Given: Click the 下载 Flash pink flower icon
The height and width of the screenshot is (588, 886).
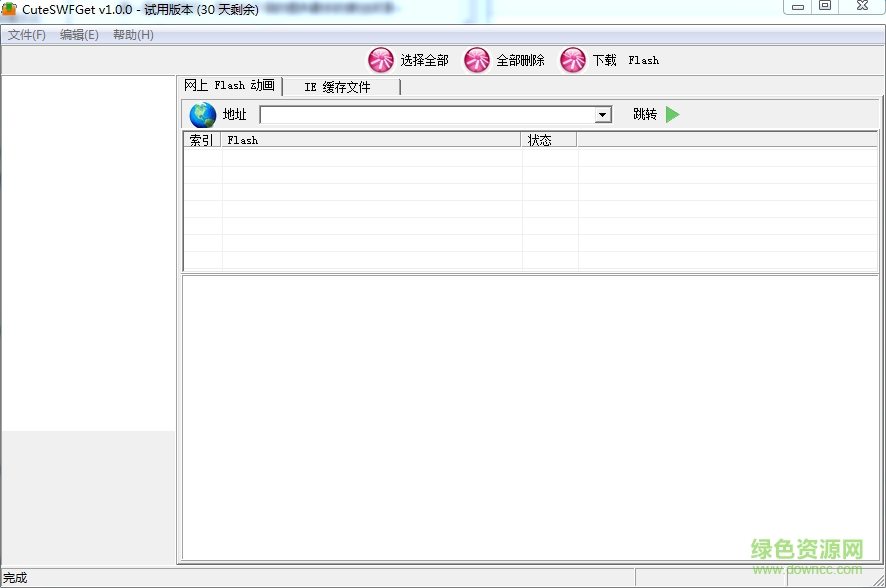Looking at the screenshot, I should [x=572, y=60].
